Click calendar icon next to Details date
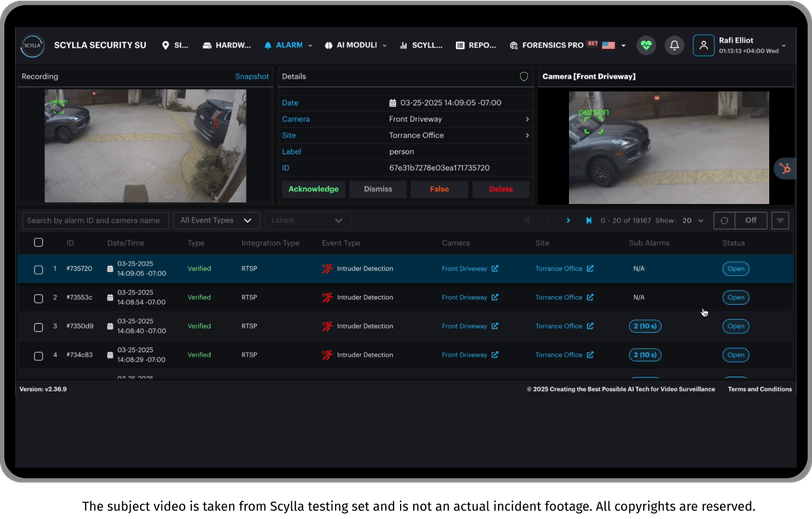Screen dimensions: 812x519 pos(393,103)
